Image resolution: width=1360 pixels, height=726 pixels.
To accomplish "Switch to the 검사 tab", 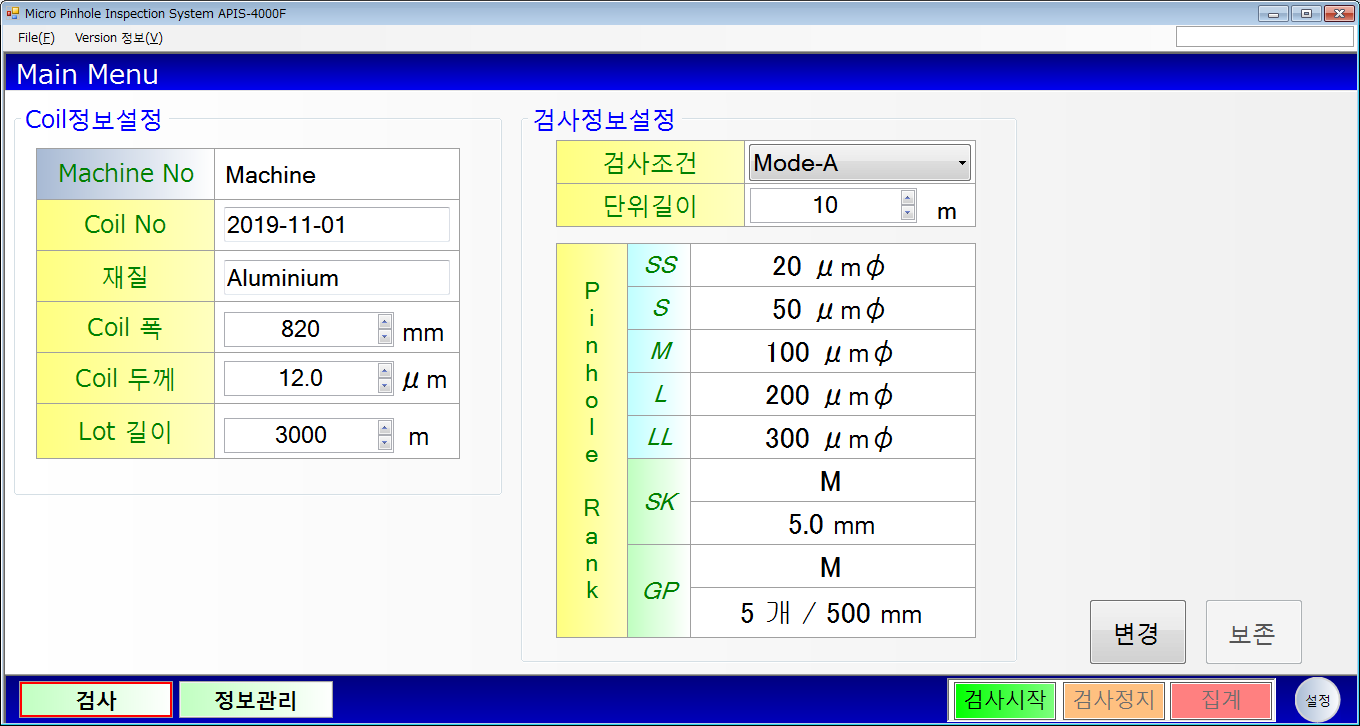I will pos(96,700).
